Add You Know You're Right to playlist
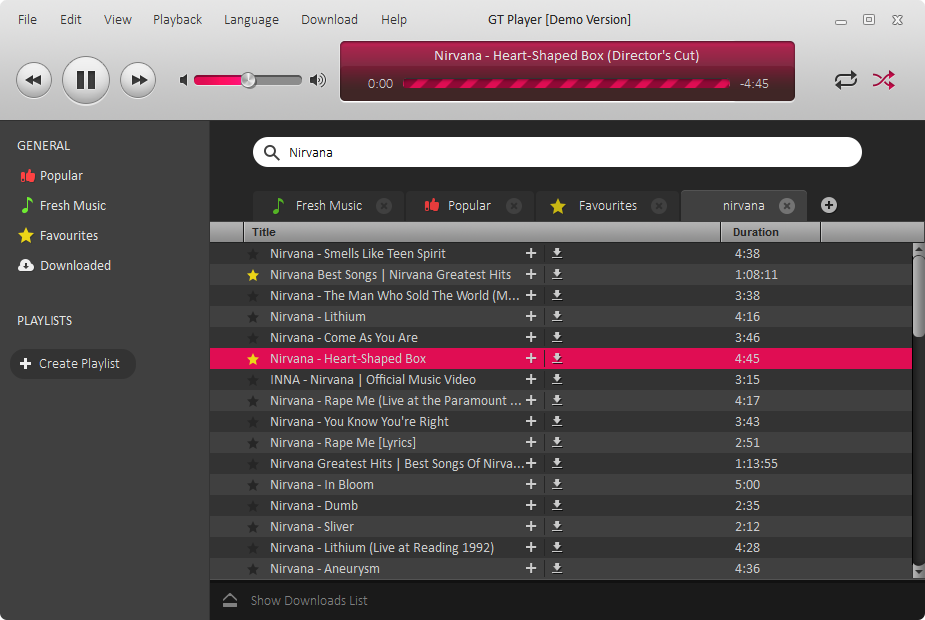Screen dimensions: 925x620 (531, 421)
